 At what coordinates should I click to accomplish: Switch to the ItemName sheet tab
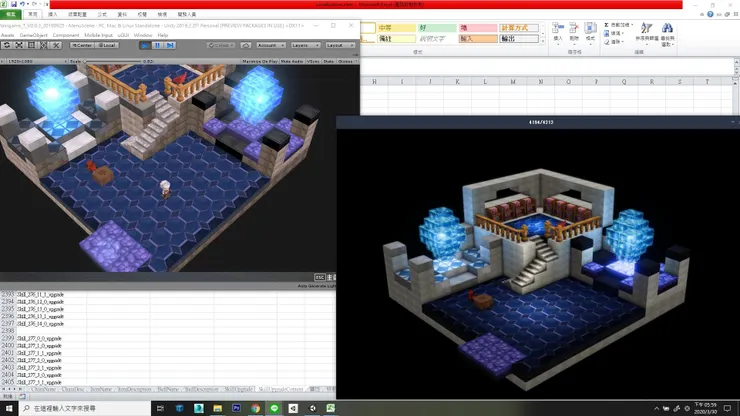coord(101,390)
